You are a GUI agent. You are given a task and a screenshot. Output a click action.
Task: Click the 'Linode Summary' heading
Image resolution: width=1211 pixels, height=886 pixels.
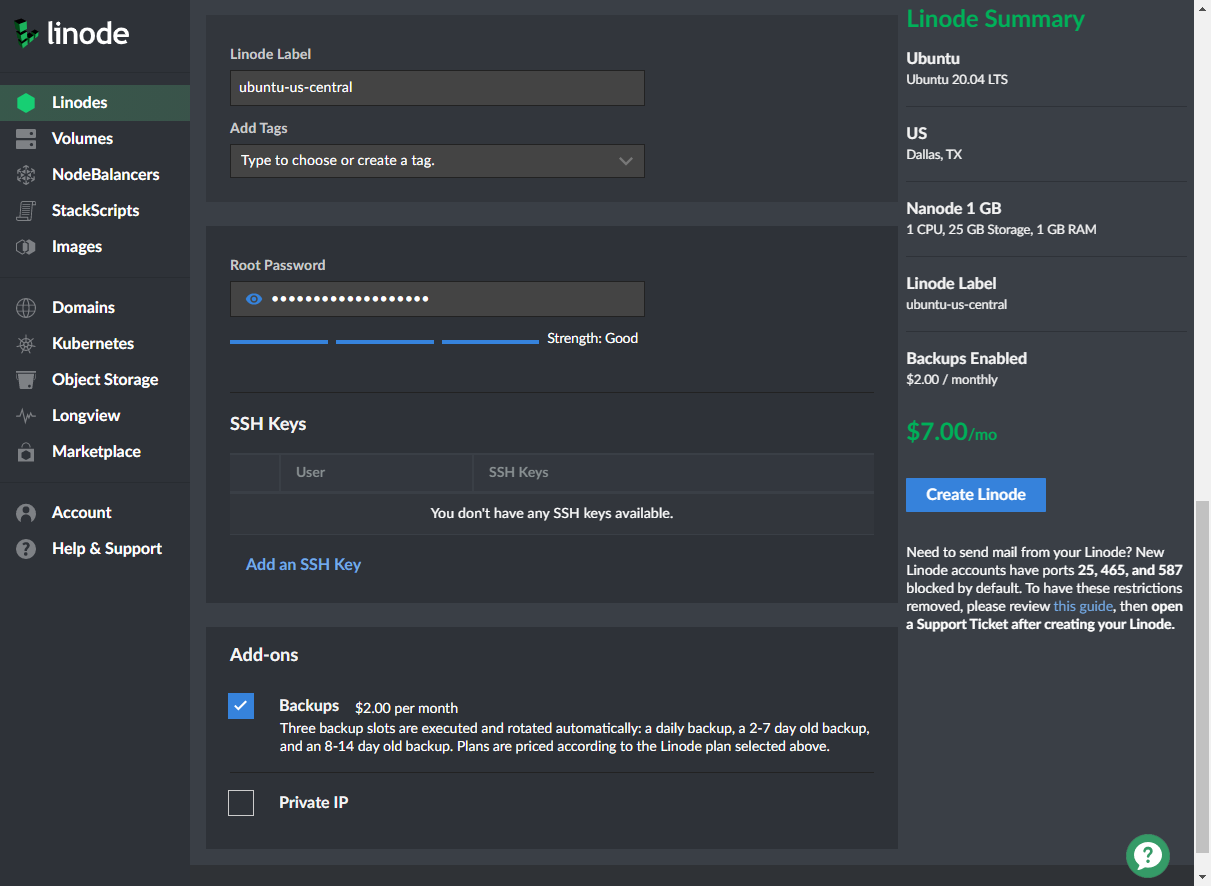(x=995, y=19)
